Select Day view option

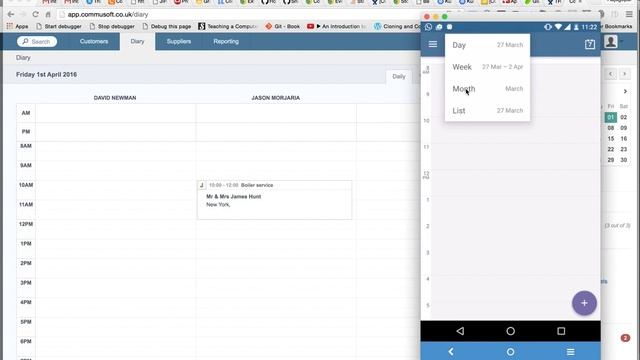point(487,45)
